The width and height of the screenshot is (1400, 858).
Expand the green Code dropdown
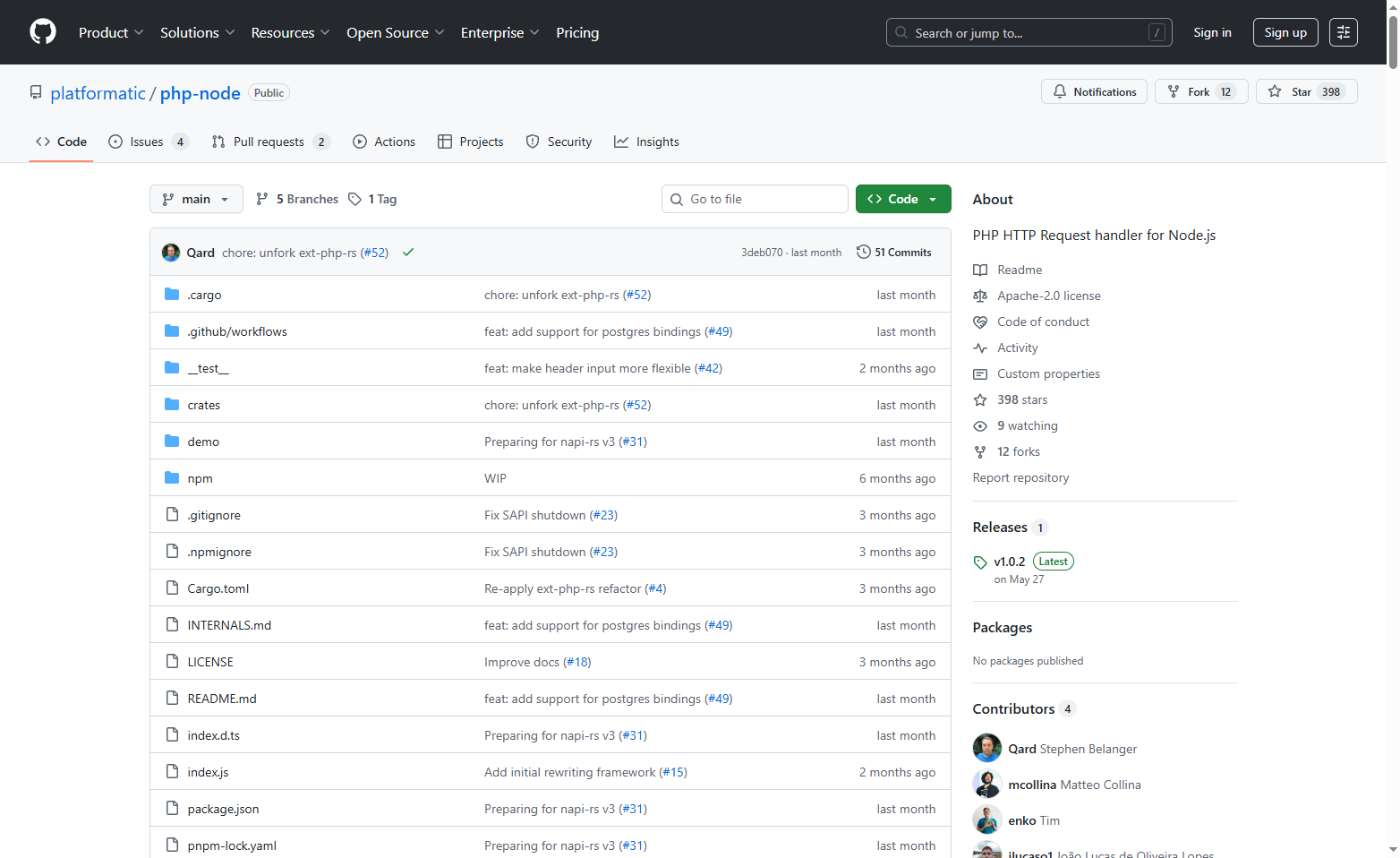pyautogui.click(x=902, y=199)
